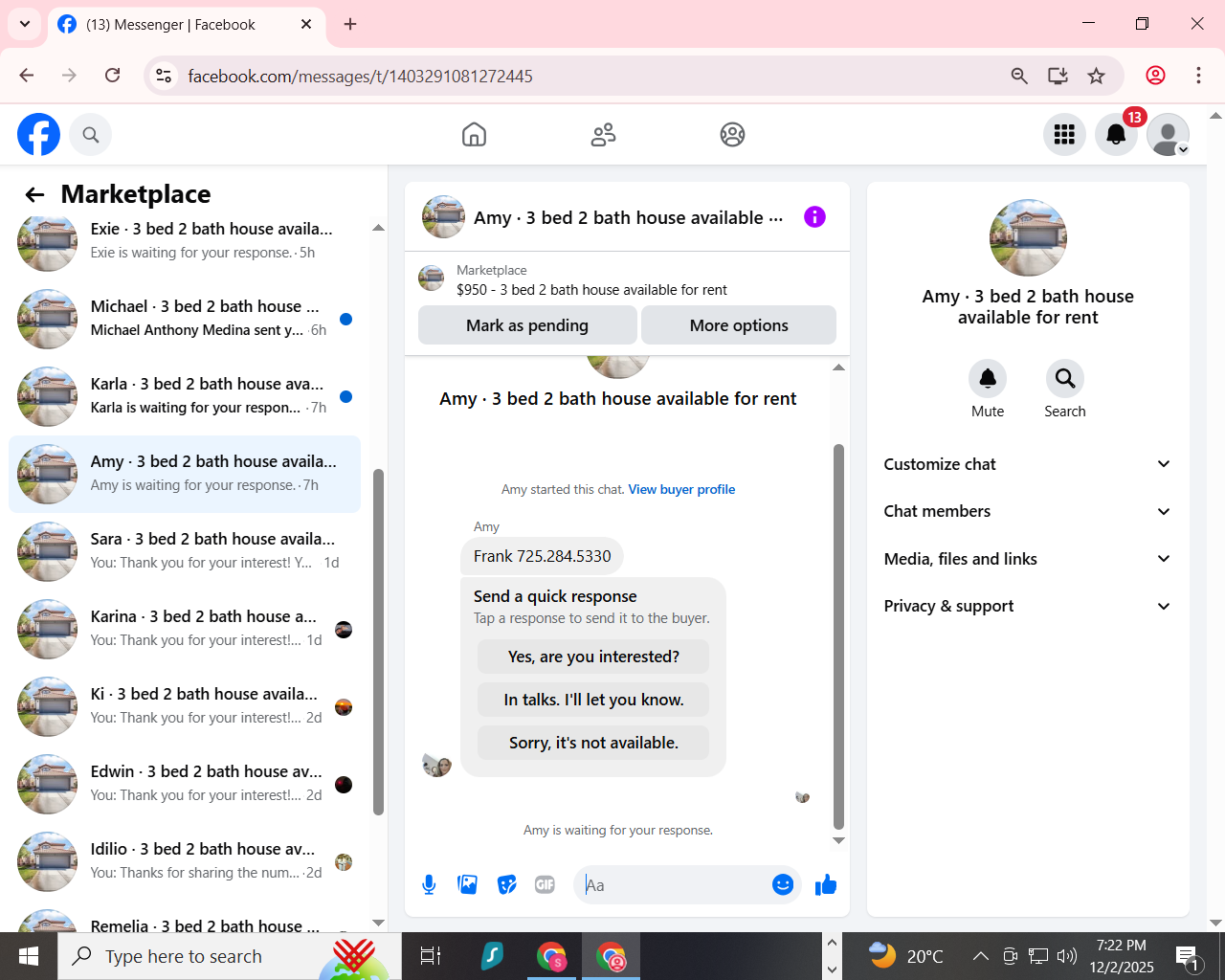Expand Chat members section
Image resolution: width=1225 pixels, height=980 pixels.
click(1028, 511)
